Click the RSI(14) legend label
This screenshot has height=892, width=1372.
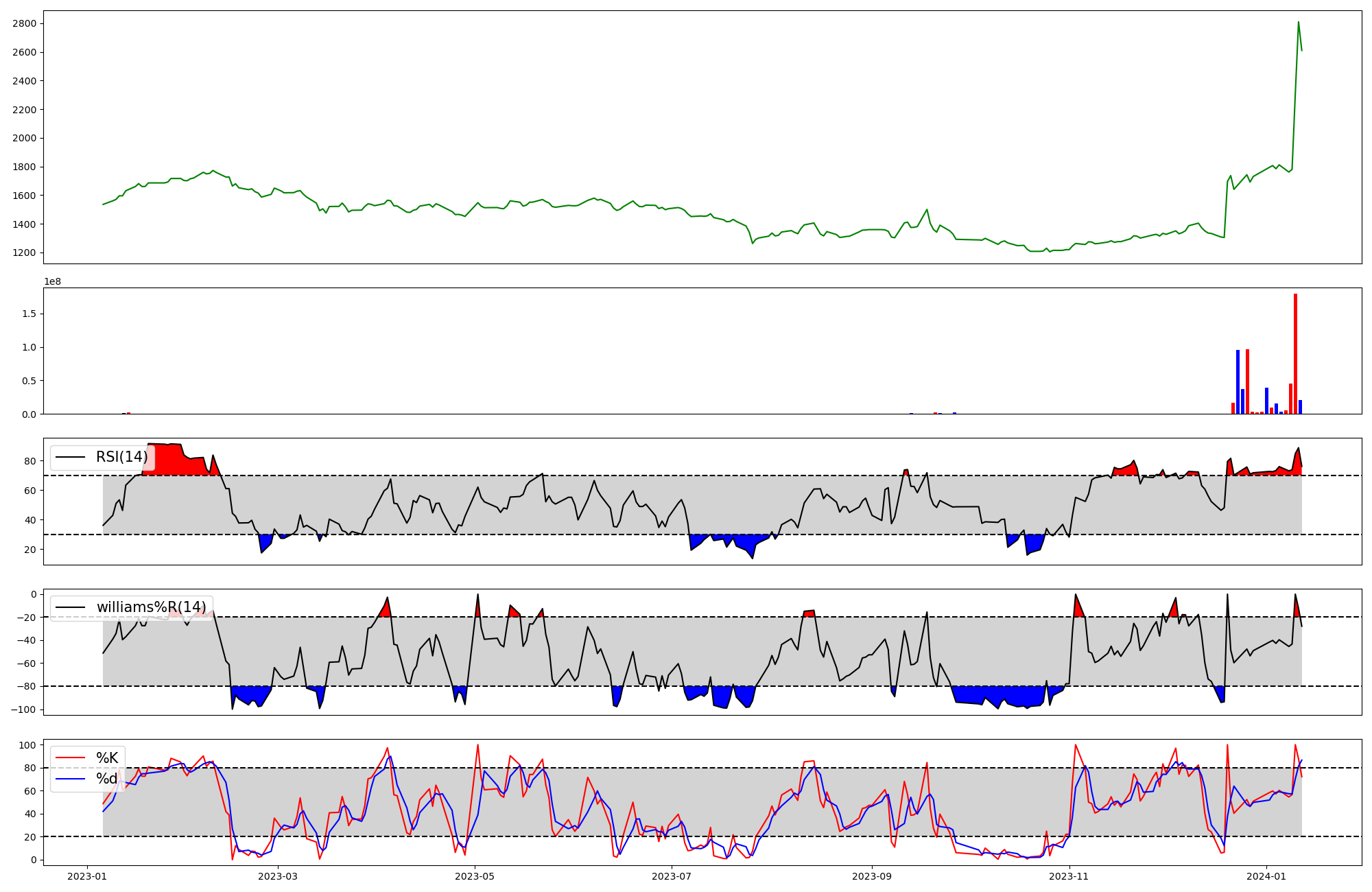[x=121, y=457]
